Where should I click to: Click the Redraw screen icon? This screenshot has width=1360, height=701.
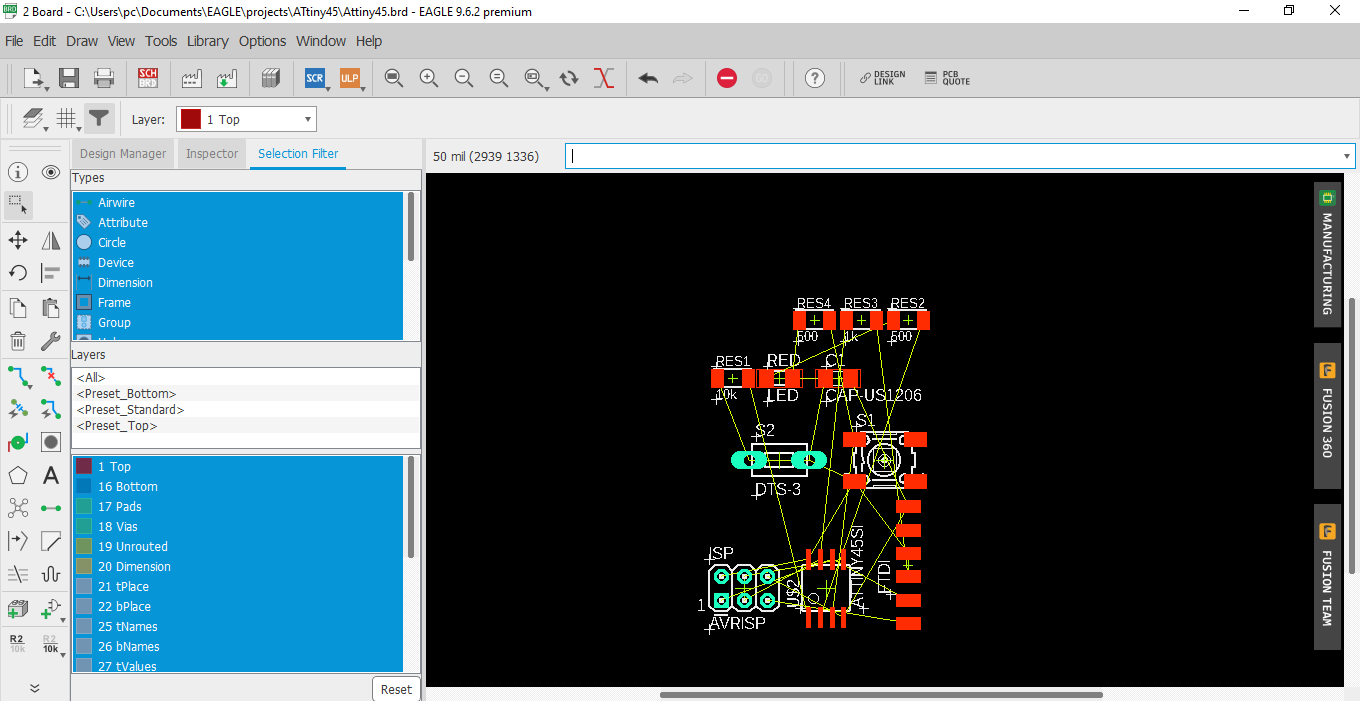[569, 78]
